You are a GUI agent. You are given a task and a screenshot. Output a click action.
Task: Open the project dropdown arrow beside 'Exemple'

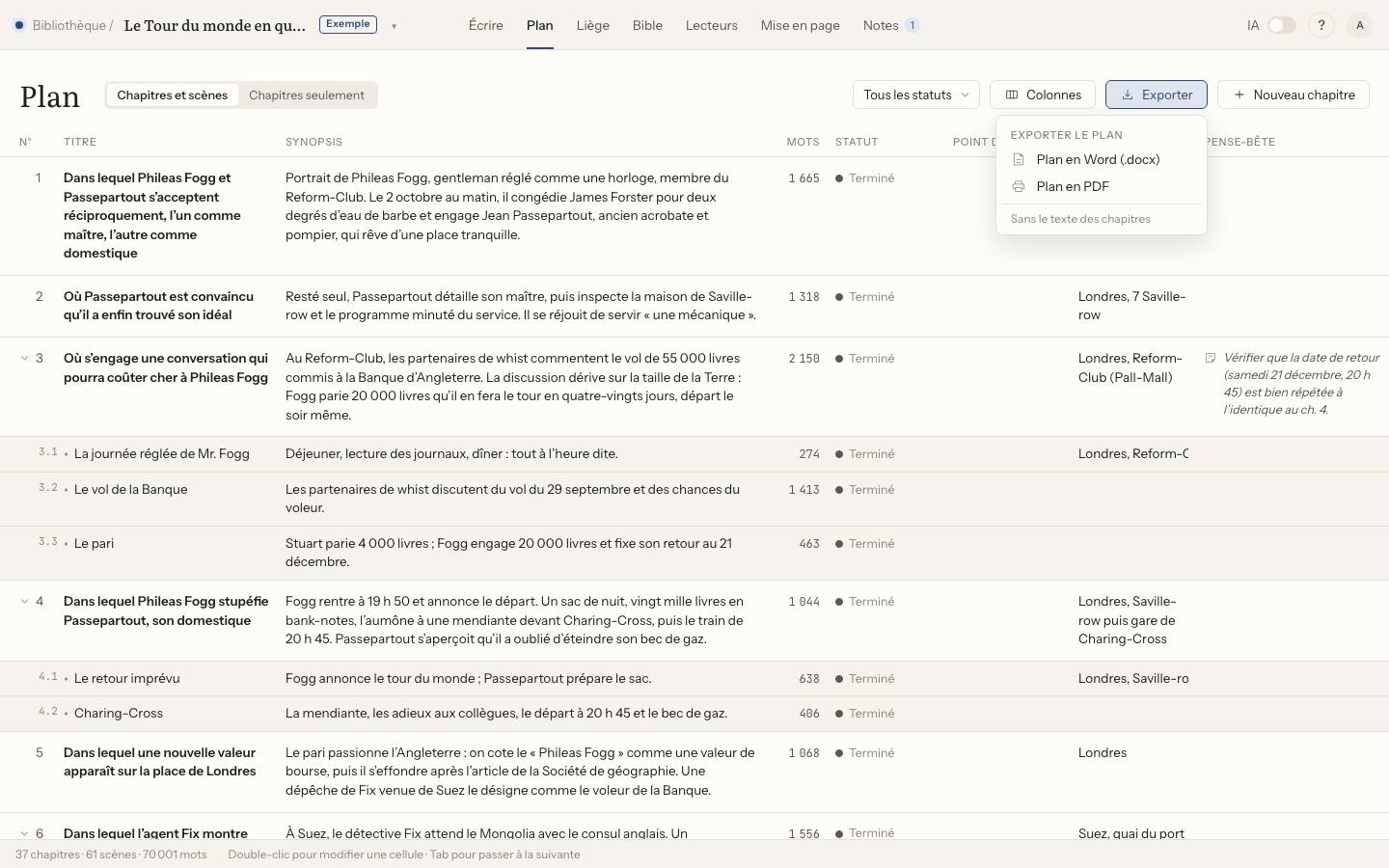click(394, 26)
